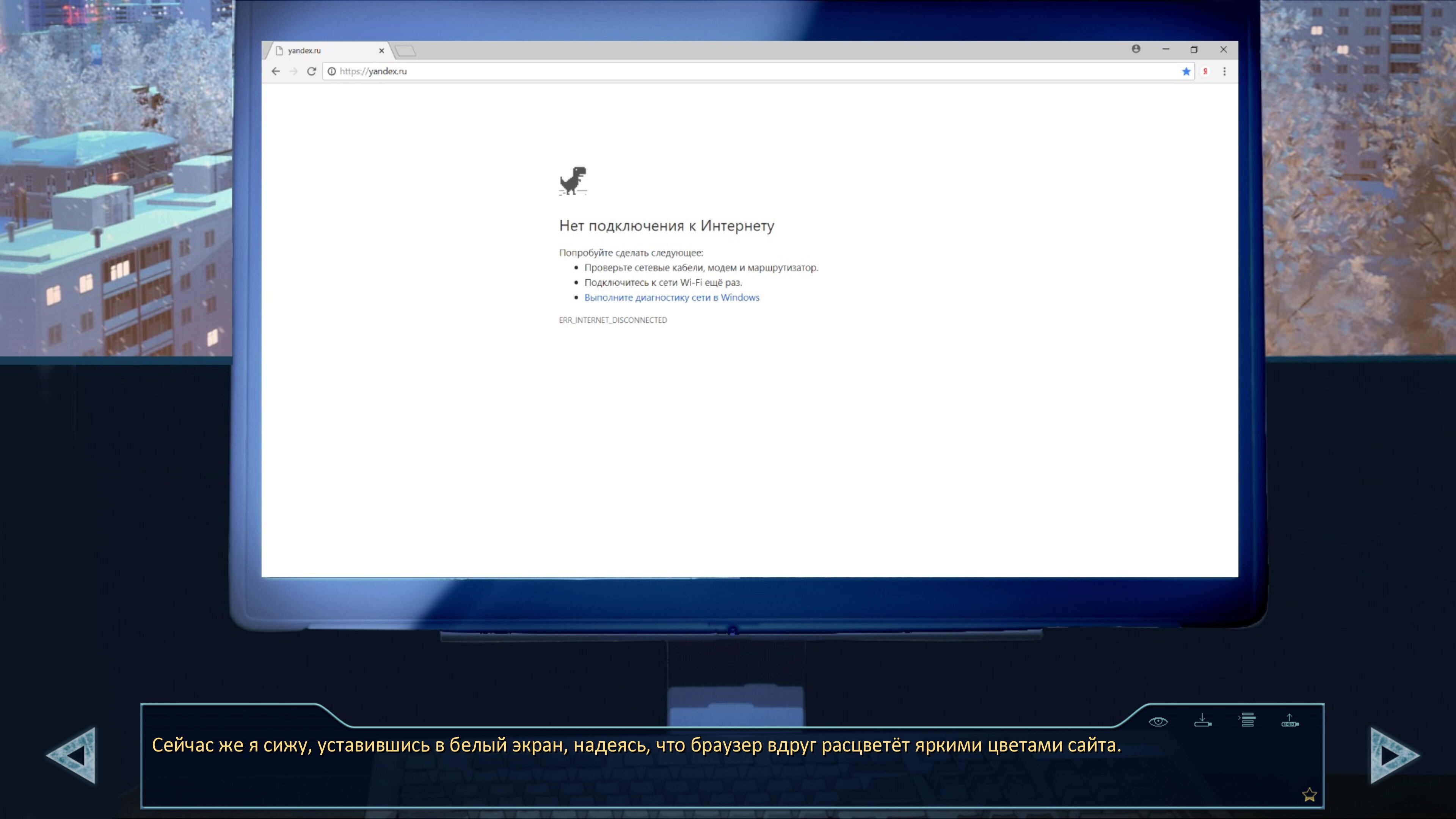This screenshot has height=819, width=1456.
Task: Hide the dialogue box with the eye icon
Action: (x=1158, y=722)
